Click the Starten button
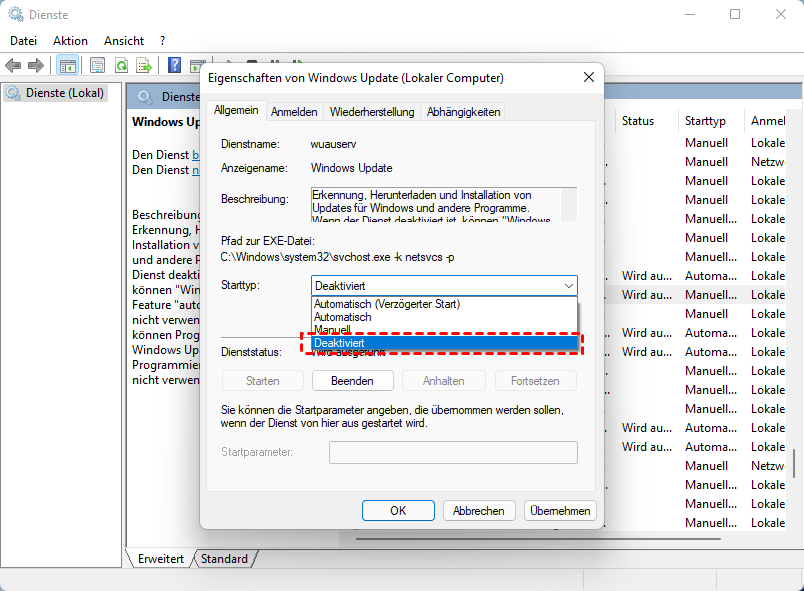This screenshot has height=591, width=804. (x=263, y=381)
